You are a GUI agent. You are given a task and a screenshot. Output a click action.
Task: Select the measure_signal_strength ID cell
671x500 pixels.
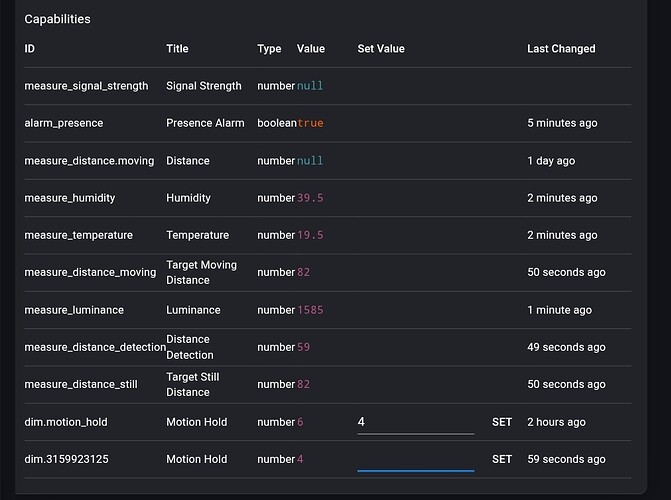tap(86, 86)
